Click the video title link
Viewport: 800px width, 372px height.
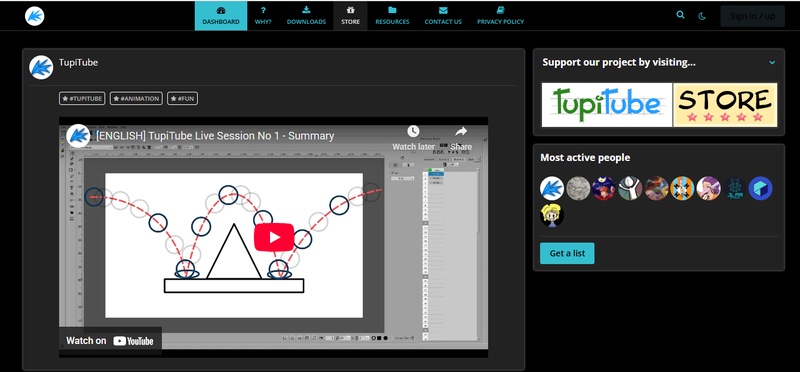click(x=215, y=136)
